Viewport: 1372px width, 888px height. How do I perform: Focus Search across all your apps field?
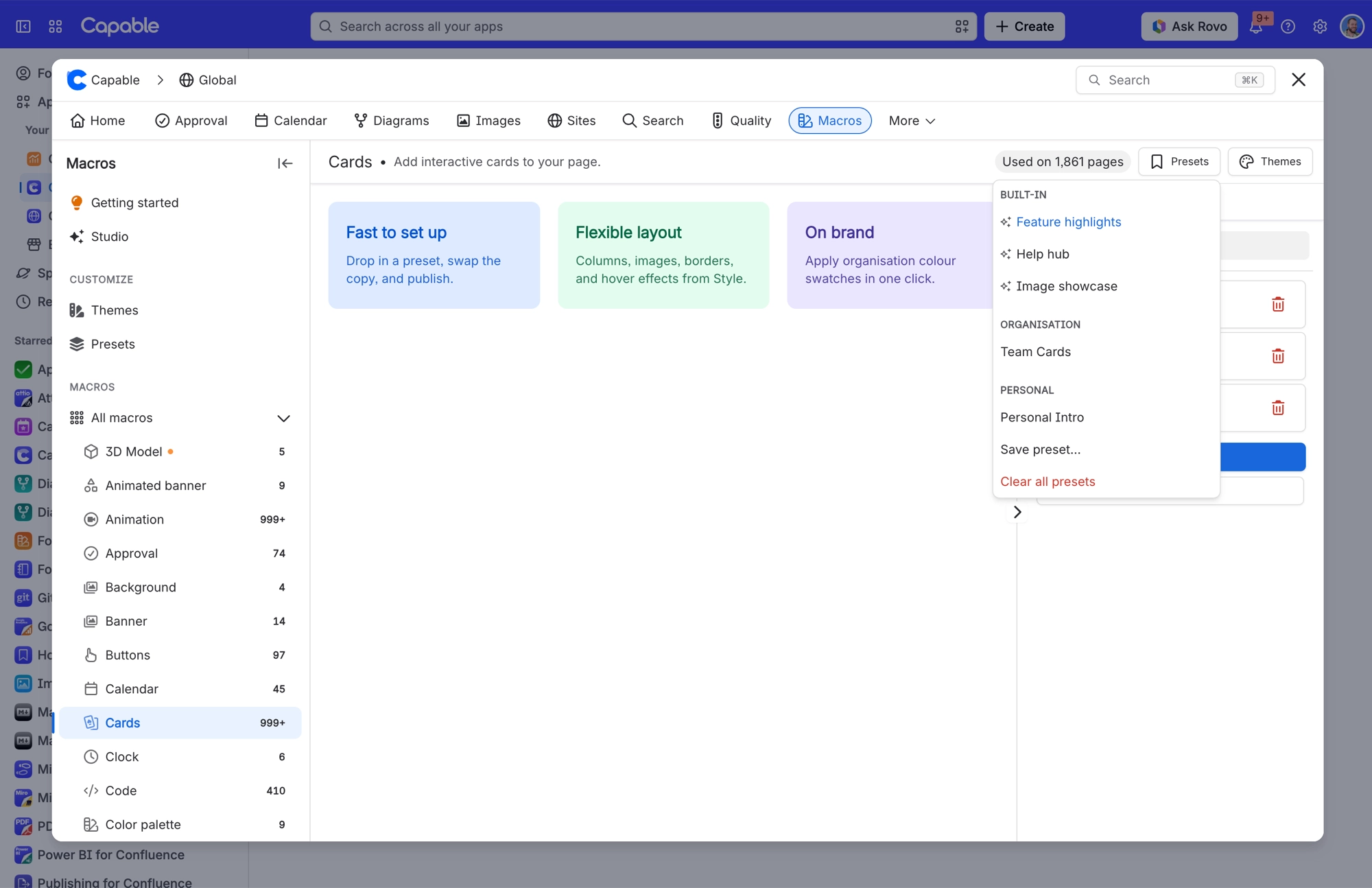(x=643, y=26)
